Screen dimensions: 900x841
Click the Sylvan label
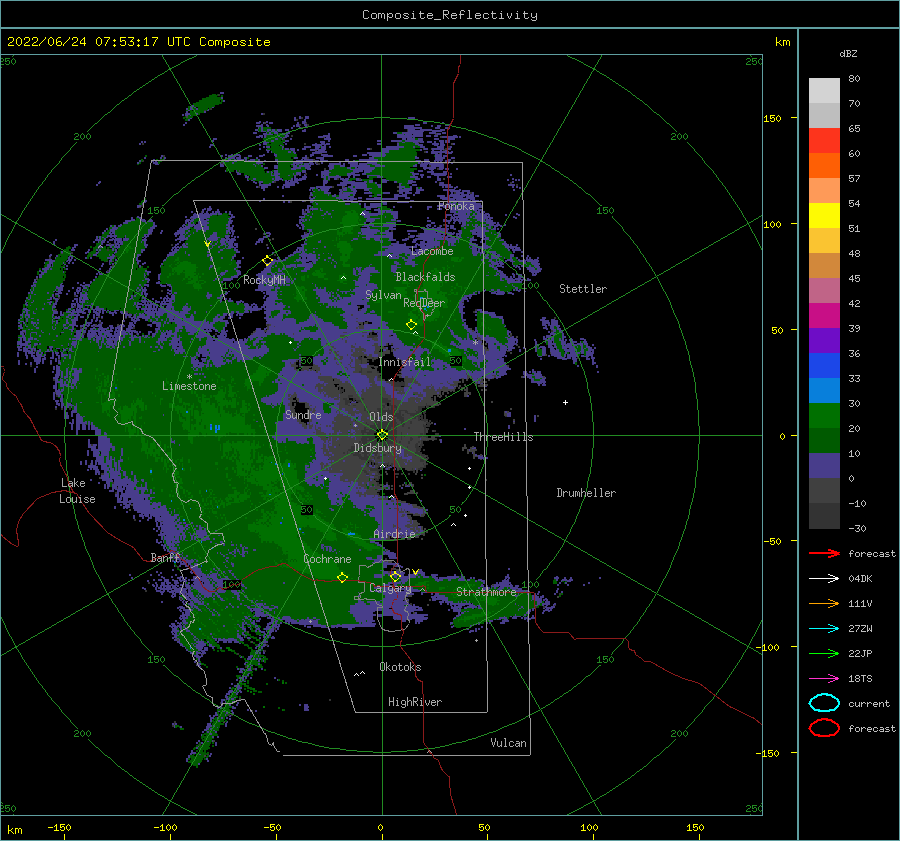pyautogui.click(x=383, y=295)
